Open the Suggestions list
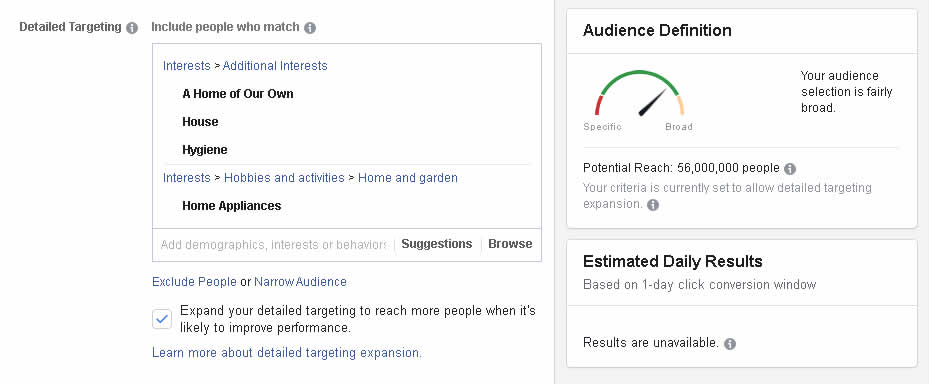The width and height of the screenshot is (929, 384). 437,244
